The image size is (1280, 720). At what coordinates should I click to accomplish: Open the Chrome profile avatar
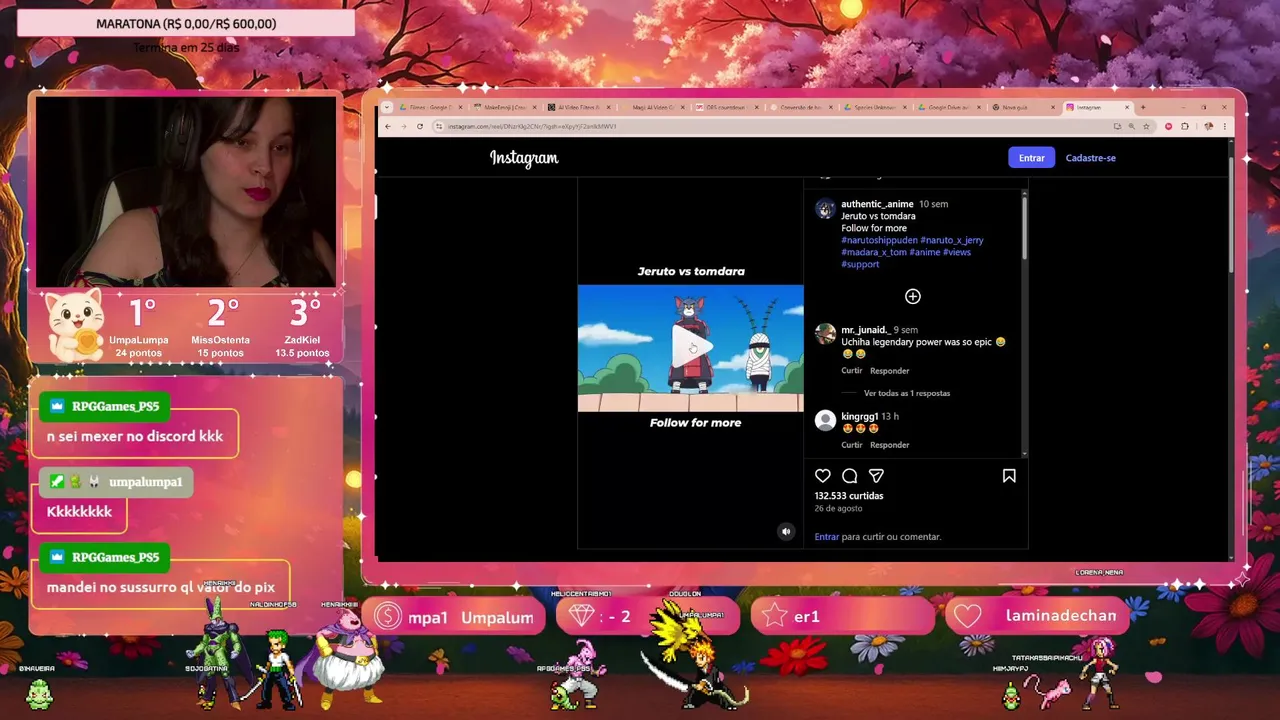coord(1208,126)
